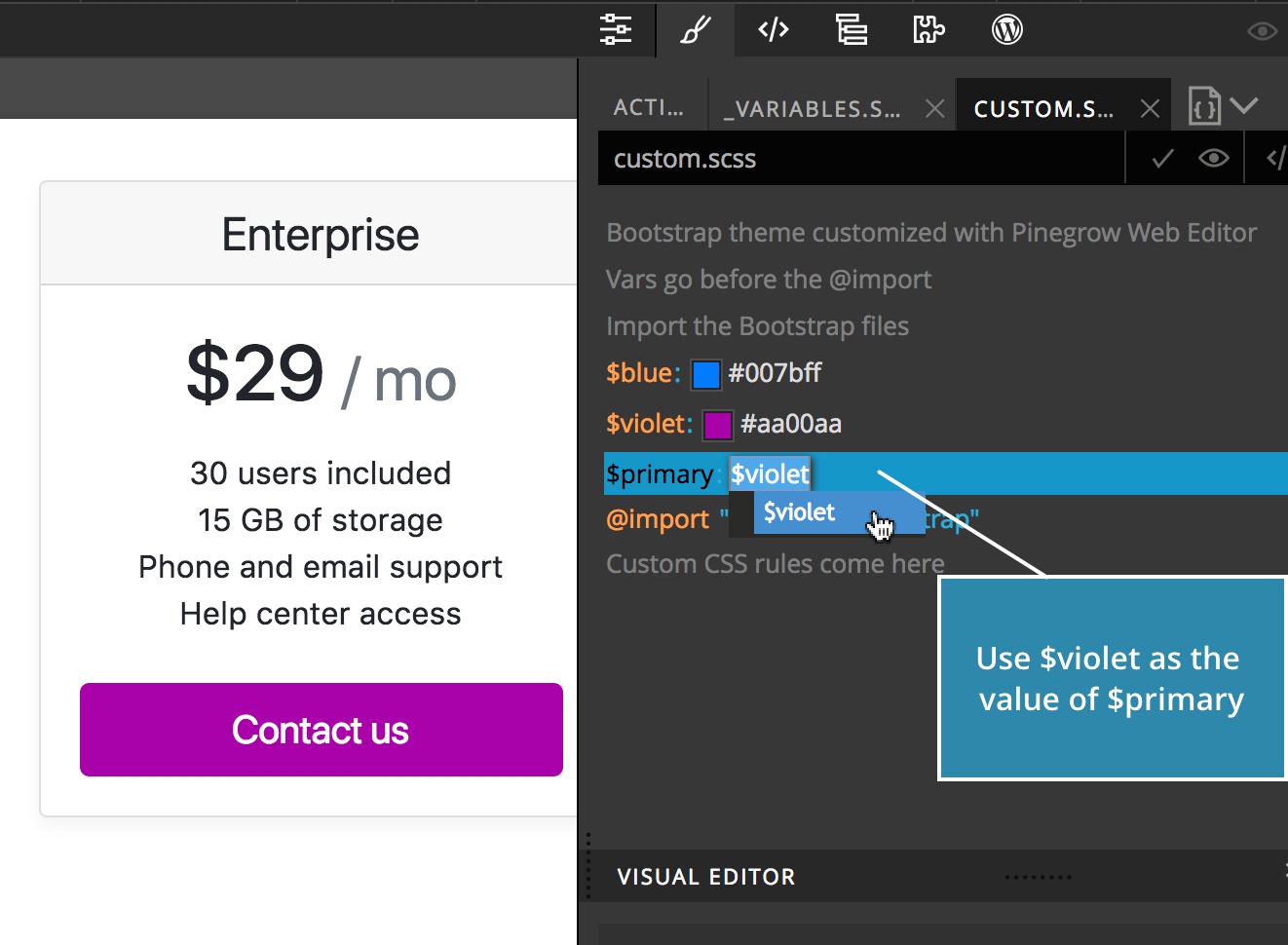Open the Properties sliders panel icon
Screen dimensions: 1288x945
616,29
